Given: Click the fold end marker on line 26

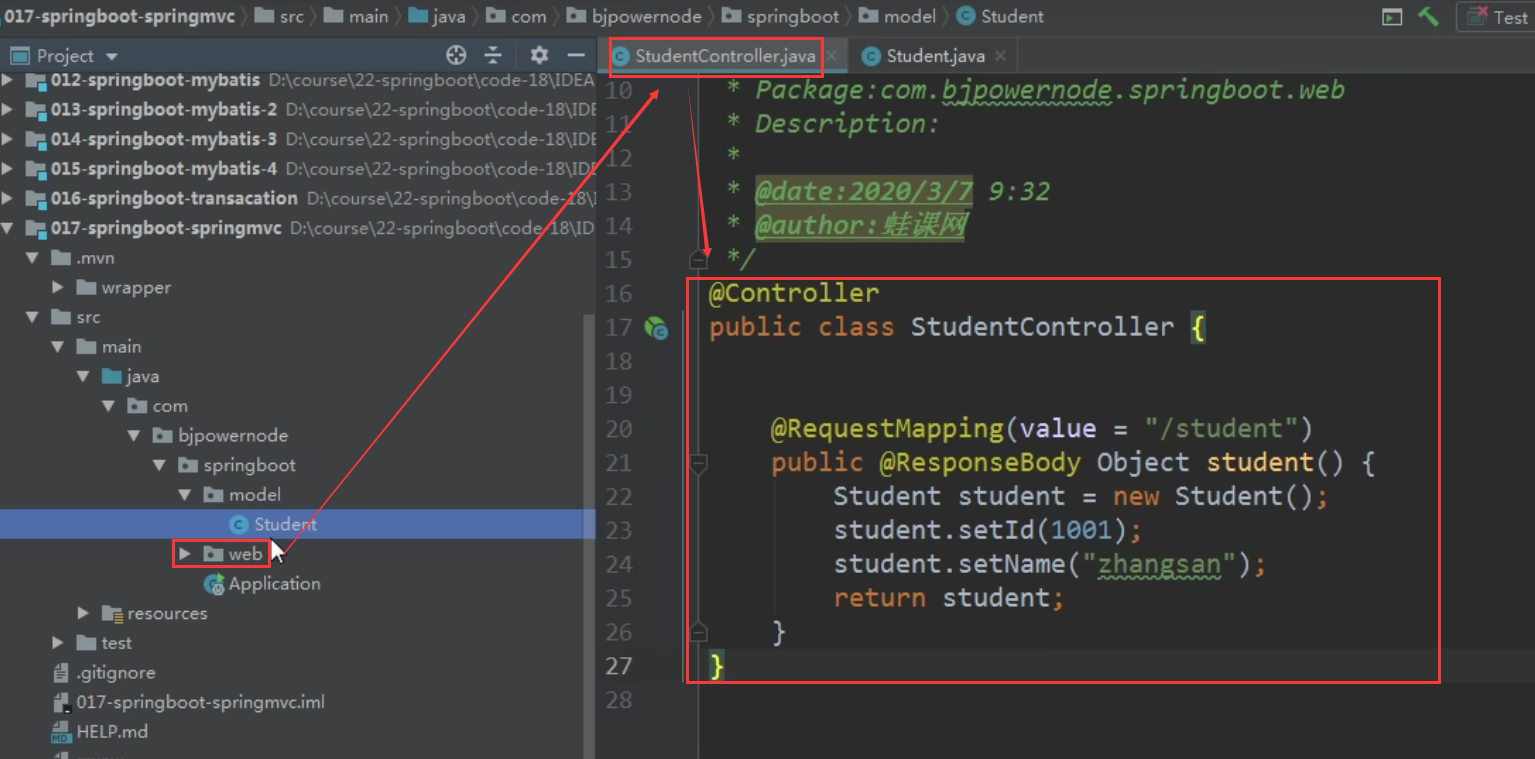Looking at the screenshot, I should (x=698, y=632).
